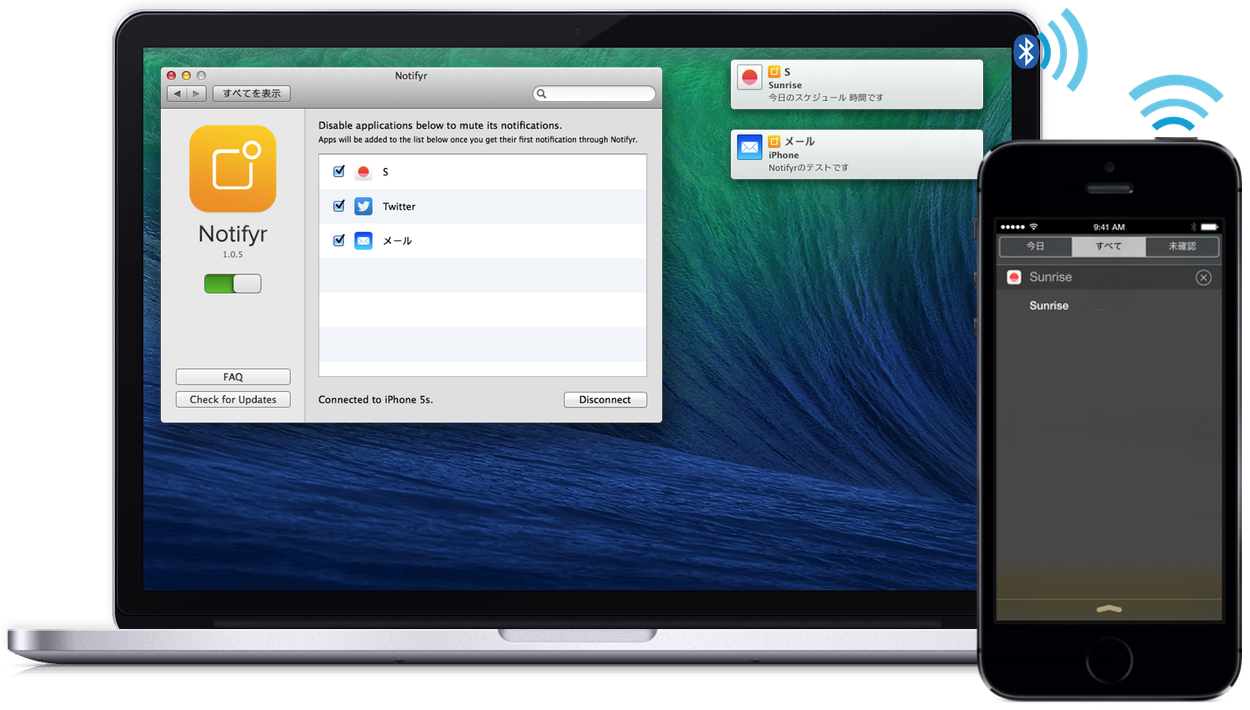Click the Mail envelope icon in メール row
1250x710 pixels.
coord(363,240)
